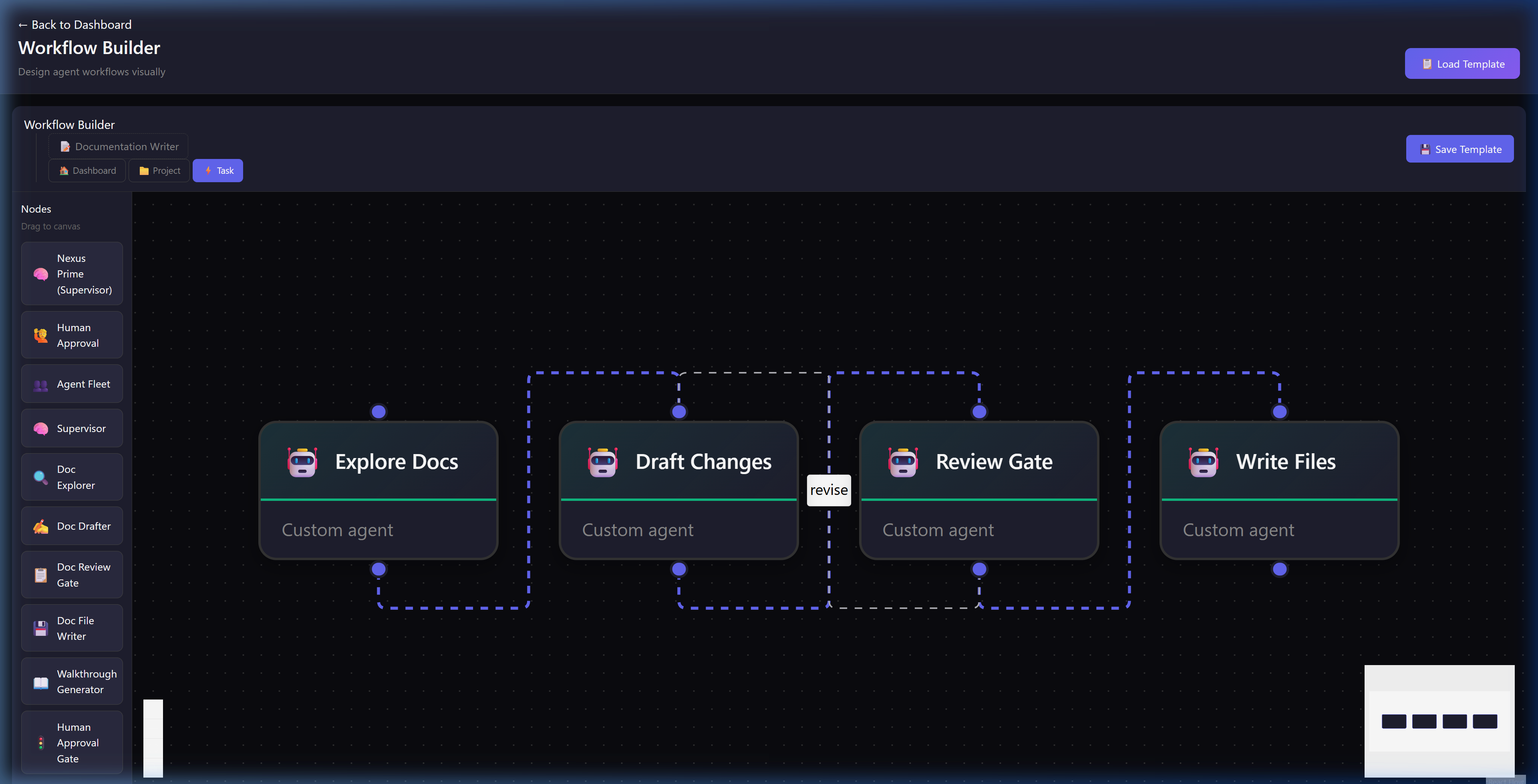Screen dimensions: 1538x784
Task: Click the top handle of Explore Docs node
Action: tap(378, 411)
